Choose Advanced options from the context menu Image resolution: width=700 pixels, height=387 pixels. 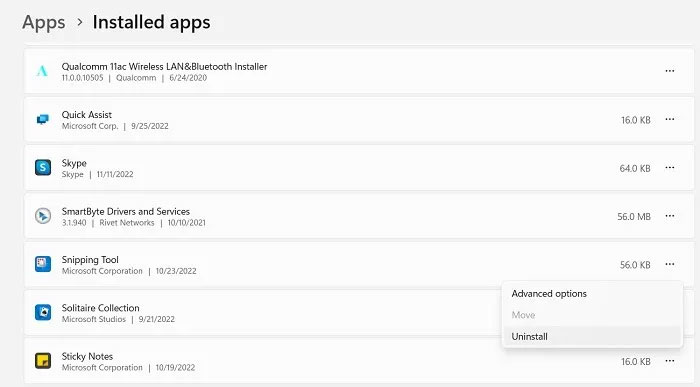[592, 294]
